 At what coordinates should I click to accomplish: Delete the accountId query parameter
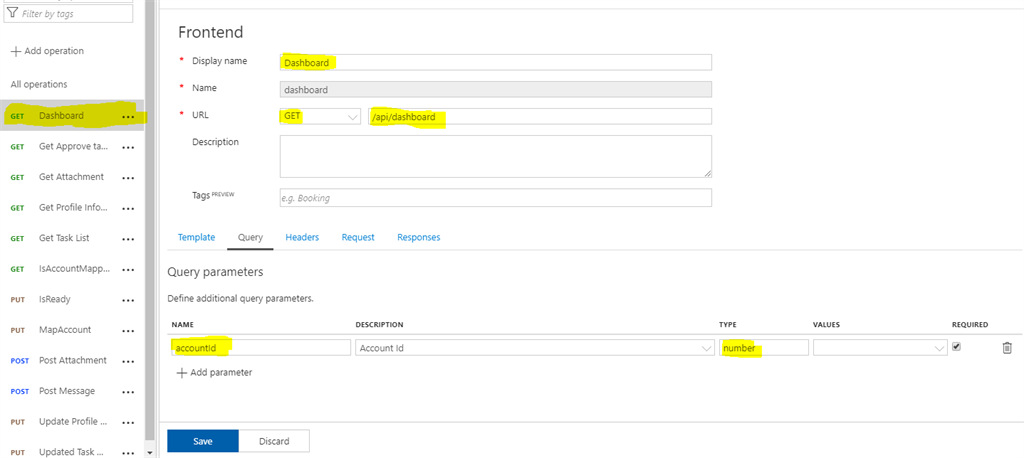1006,348
